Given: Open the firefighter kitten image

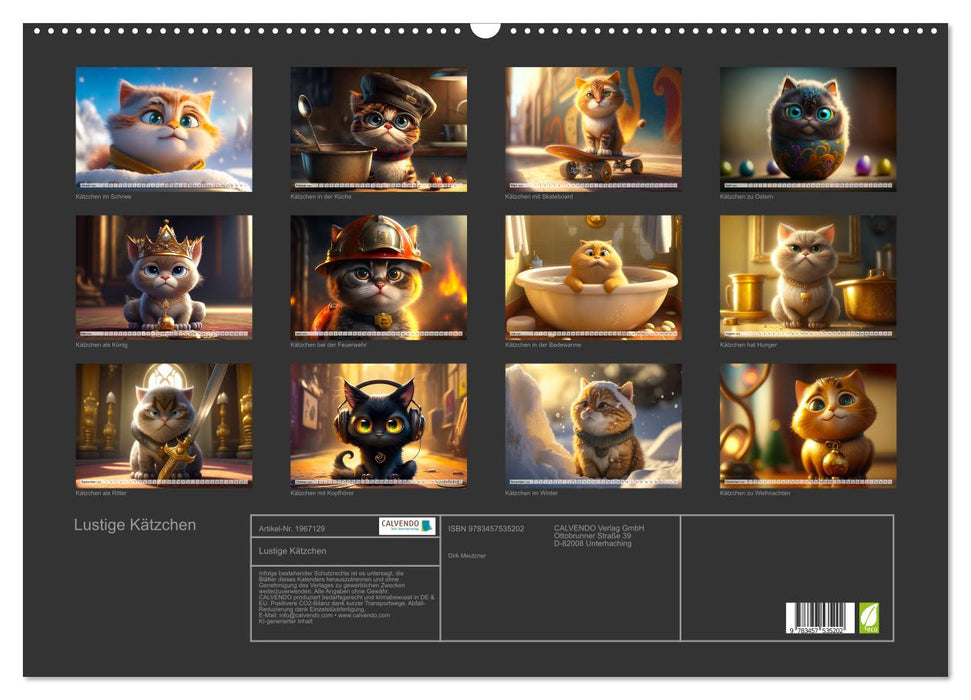Looking at the screenshot, I should (x=378, y=277).
